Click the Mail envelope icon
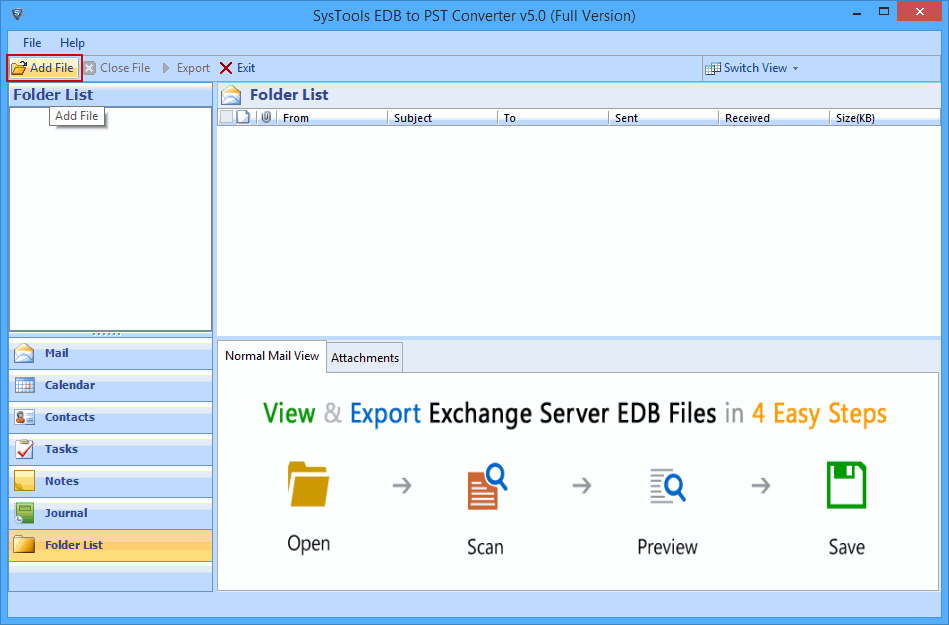 click(x=24, y=353)
